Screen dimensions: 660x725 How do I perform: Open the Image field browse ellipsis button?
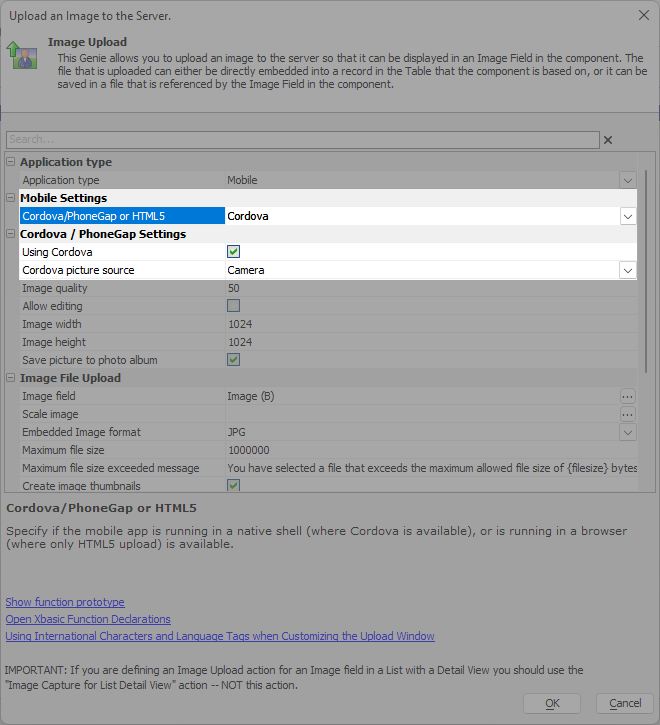click(x=628, y=396)
